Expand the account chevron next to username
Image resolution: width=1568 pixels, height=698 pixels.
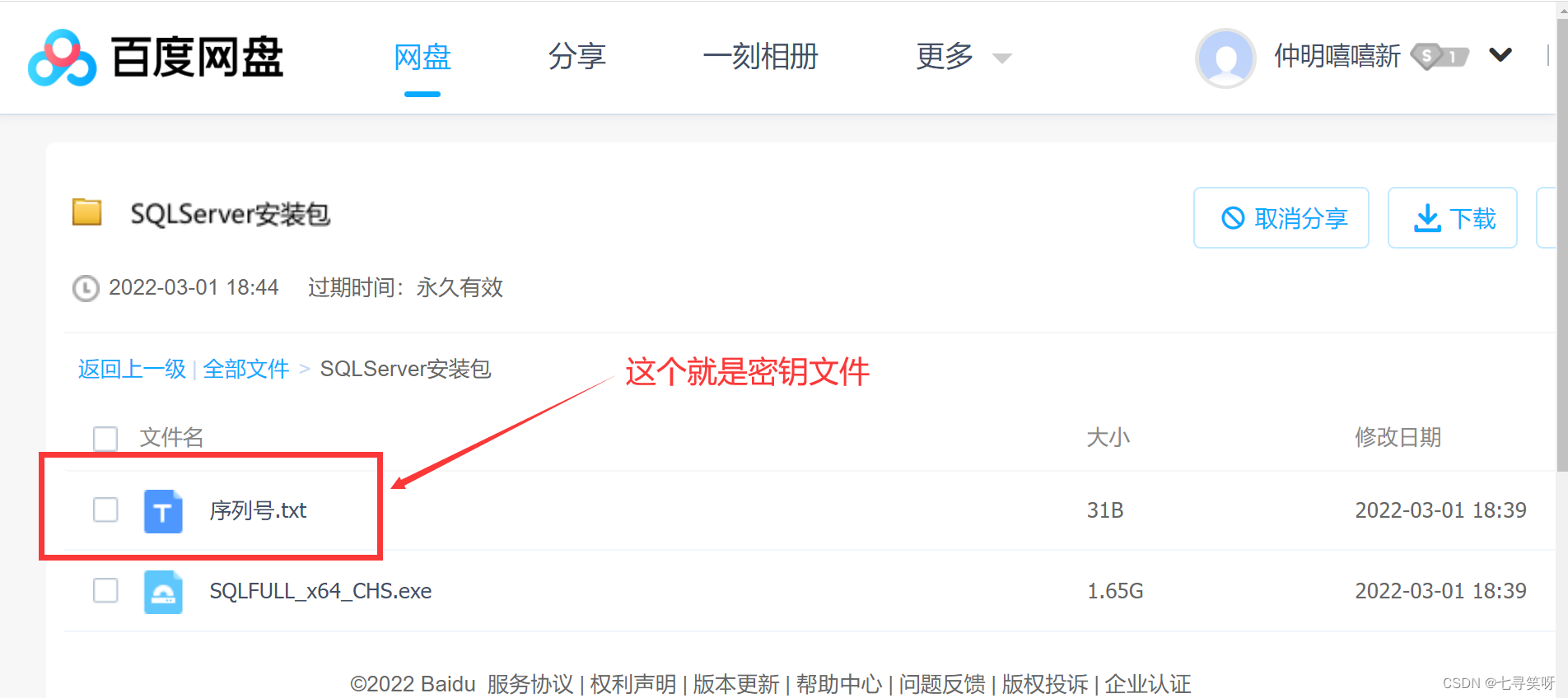[1500, 55]
